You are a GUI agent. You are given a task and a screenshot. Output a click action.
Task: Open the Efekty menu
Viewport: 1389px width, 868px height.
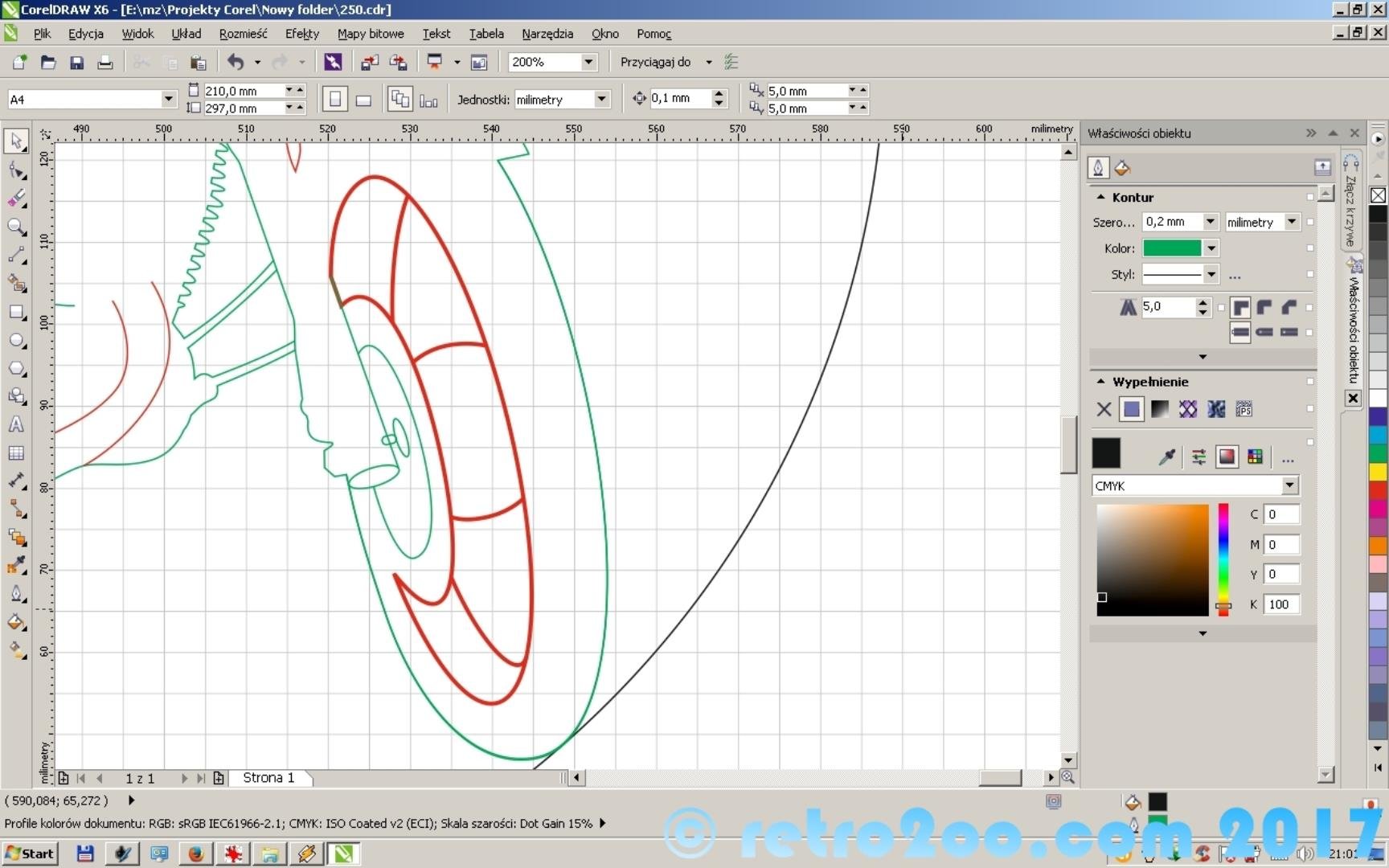(301, 34)
